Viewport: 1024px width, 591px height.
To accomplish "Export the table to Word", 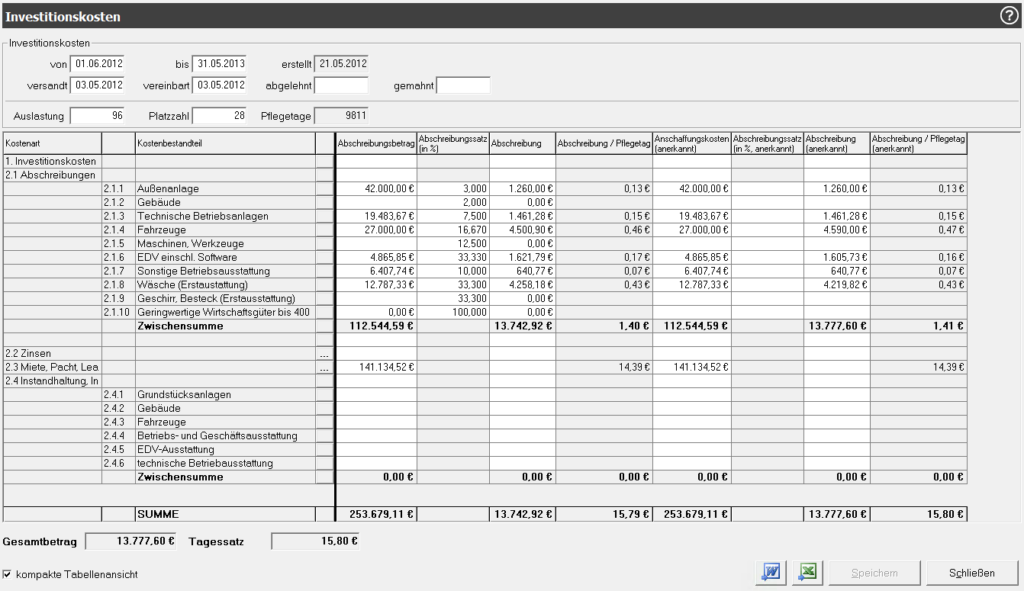I will (772, 572).
